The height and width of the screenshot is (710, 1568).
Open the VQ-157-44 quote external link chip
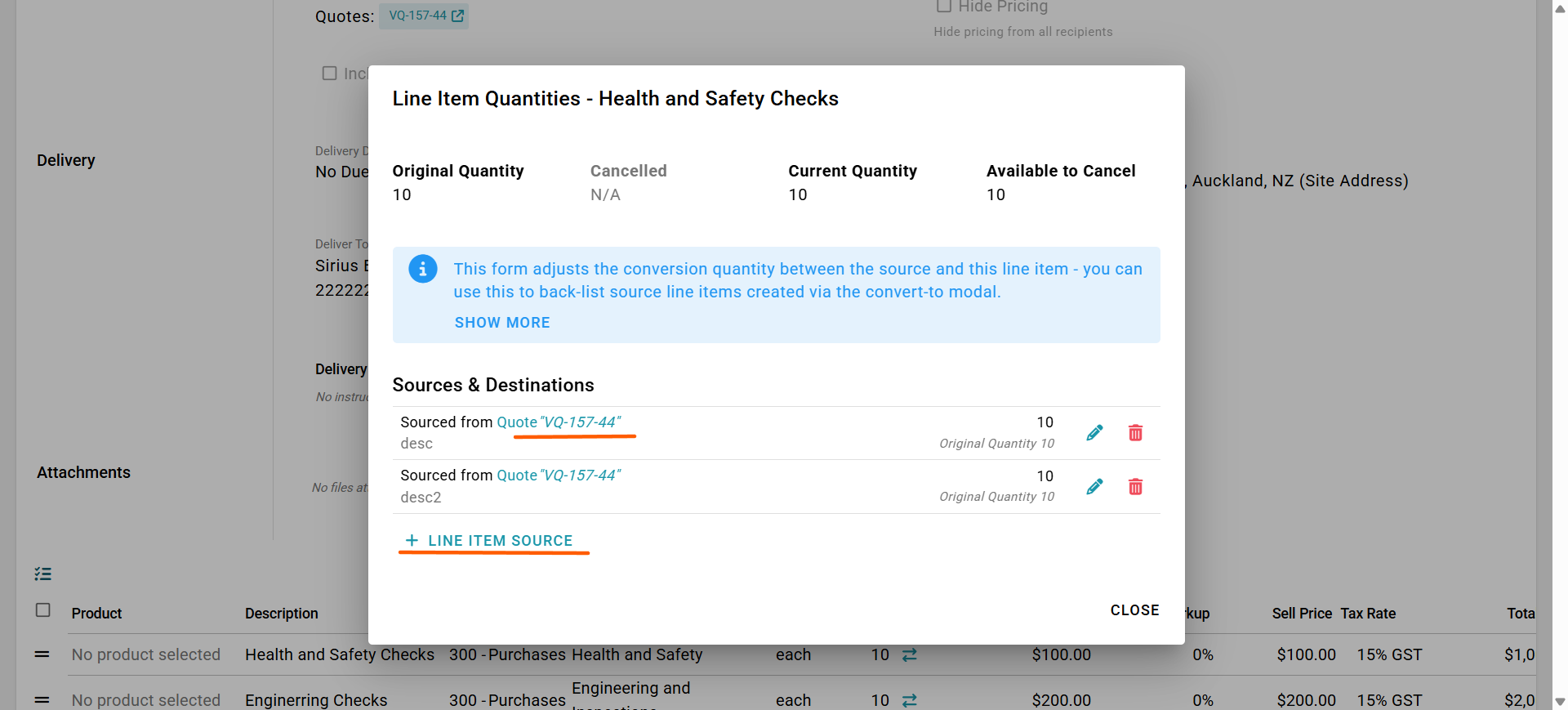pyautogui.click(x=424, y=16)
